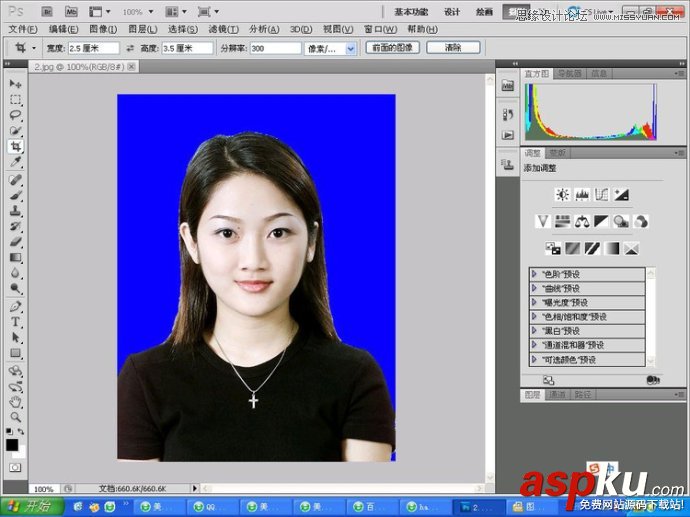Open the background color picker
The image size is (690, 517).
click(22, 453)
